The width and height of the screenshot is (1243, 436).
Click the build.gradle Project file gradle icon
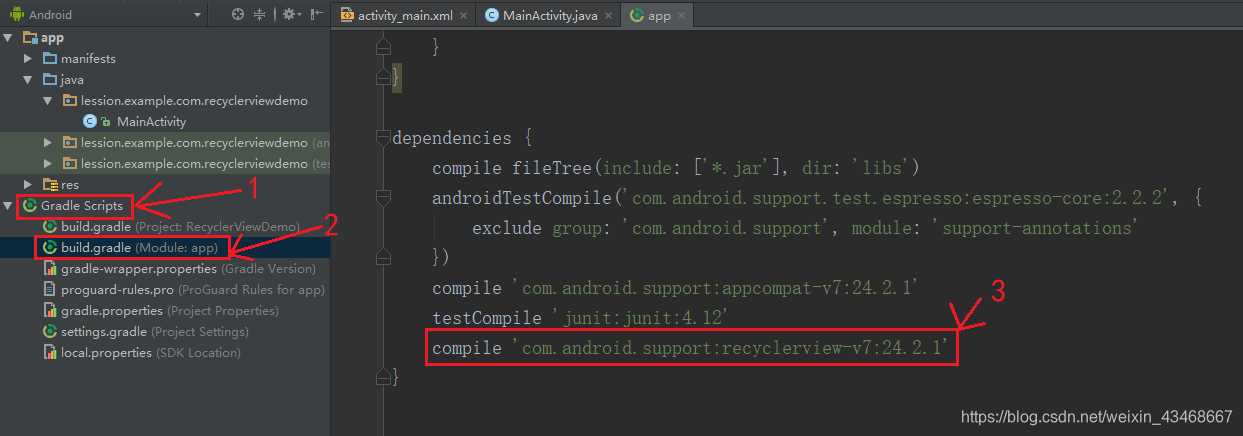(x=50, y=227)
